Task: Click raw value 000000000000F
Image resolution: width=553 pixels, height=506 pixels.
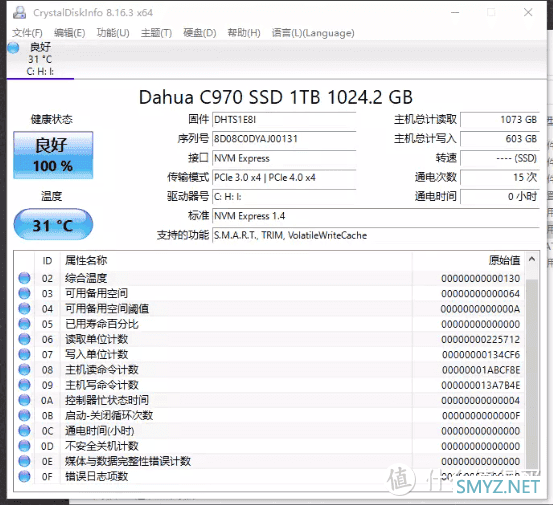Action: tap(481, 416)
